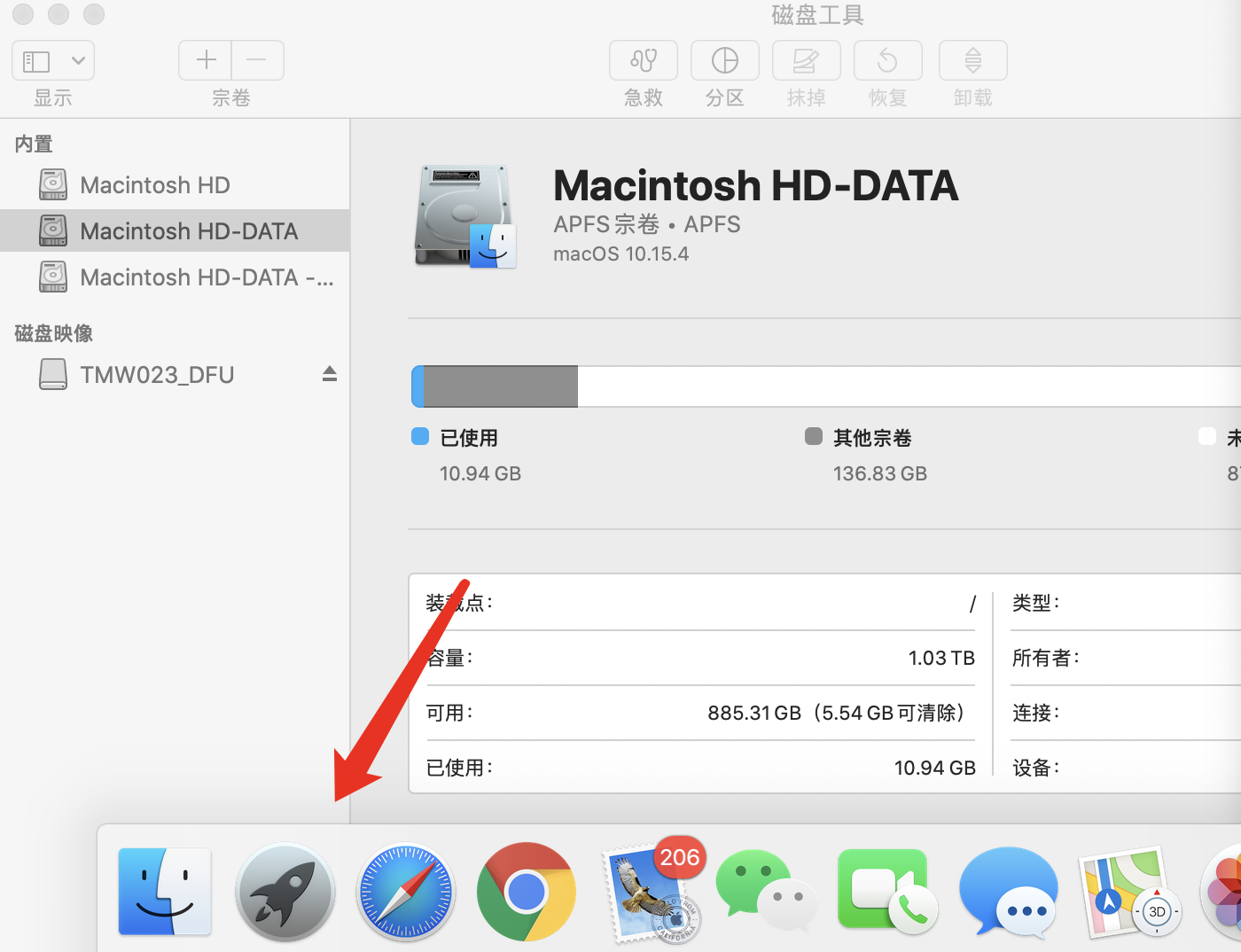Select Macintosh HD in sidebar
Image resolution: width=1241 pixels, height=952 pixels.
pyautogui.click(x=175, y=185)
